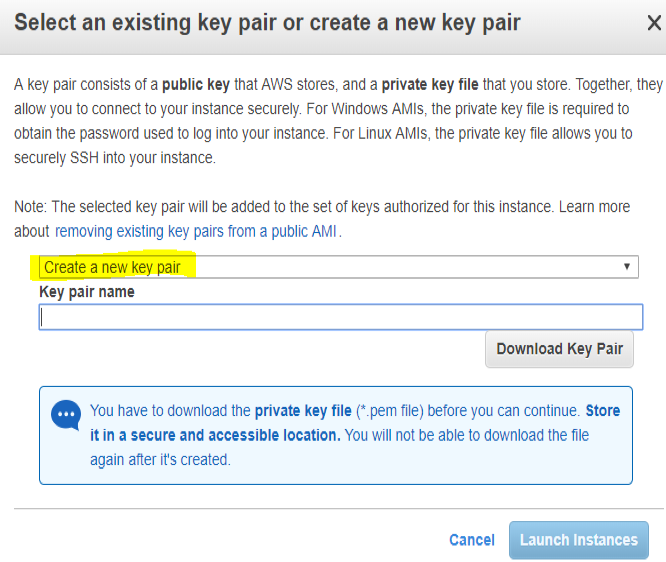Focus the Key pair name input field
666x562 pixels.
[340, 317]
